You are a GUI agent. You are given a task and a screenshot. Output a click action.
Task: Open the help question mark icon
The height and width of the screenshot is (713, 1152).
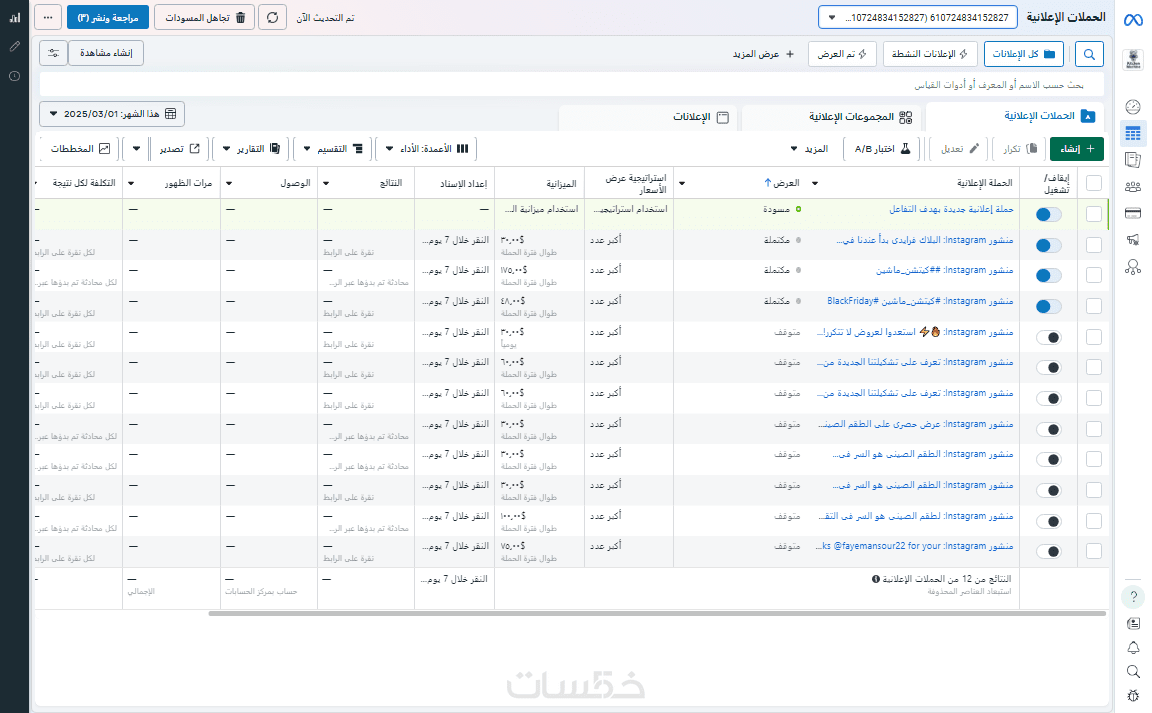coord(1133,597)
